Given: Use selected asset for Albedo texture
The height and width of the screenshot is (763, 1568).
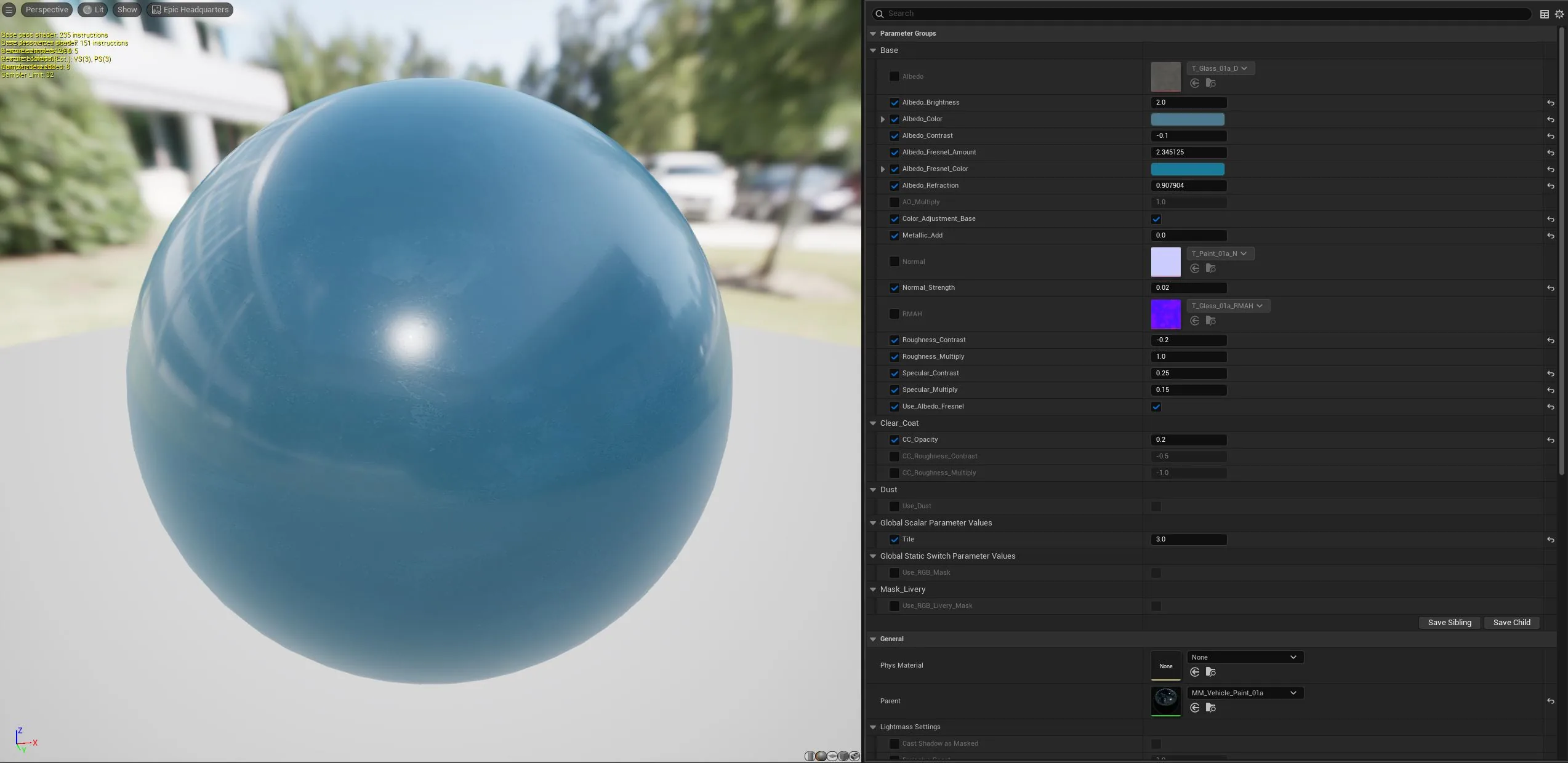Looking at the screenshot, I should tap(1195, 83).
